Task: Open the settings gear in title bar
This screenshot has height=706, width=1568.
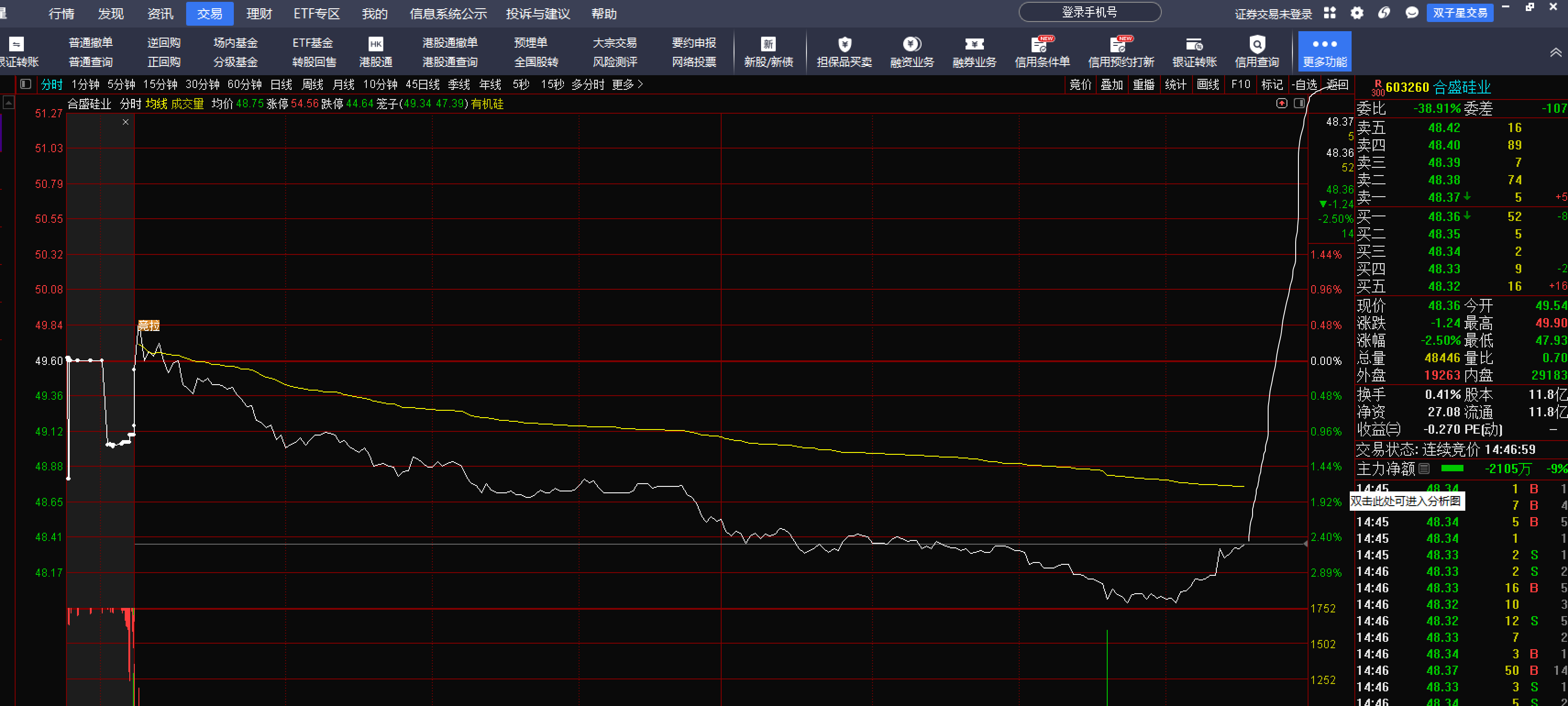Action: (x=1357, y=13)
